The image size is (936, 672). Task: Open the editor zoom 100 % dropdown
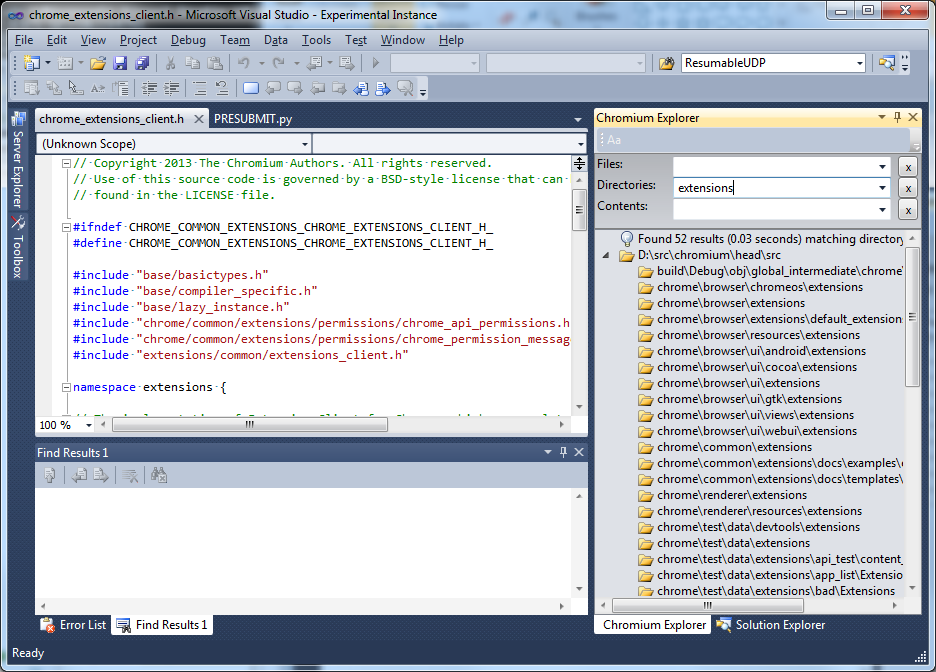click(x=89, y=425)
